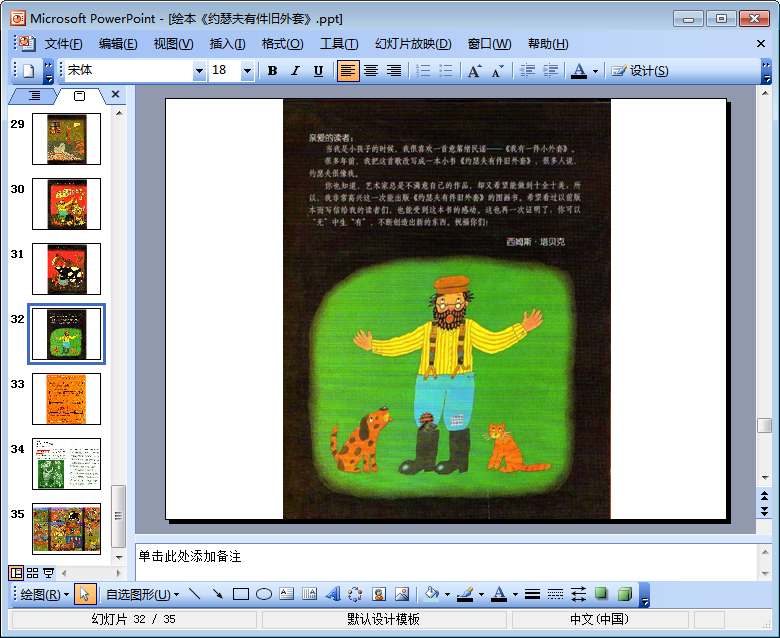Toggle Underline formatting
This screenshot has width=780, height=638.
[x=318, y=71]
